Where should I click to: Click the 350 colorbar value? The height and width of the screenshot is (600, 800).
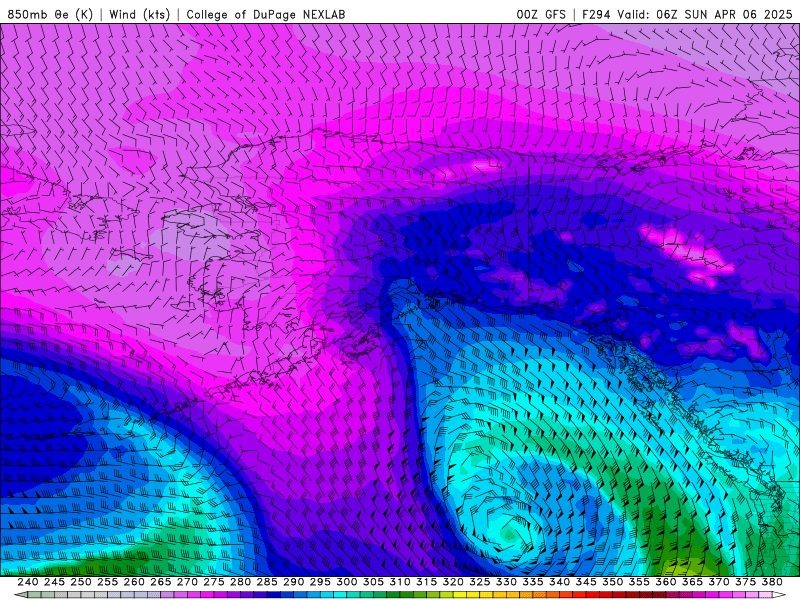click(x=612, y=582)
